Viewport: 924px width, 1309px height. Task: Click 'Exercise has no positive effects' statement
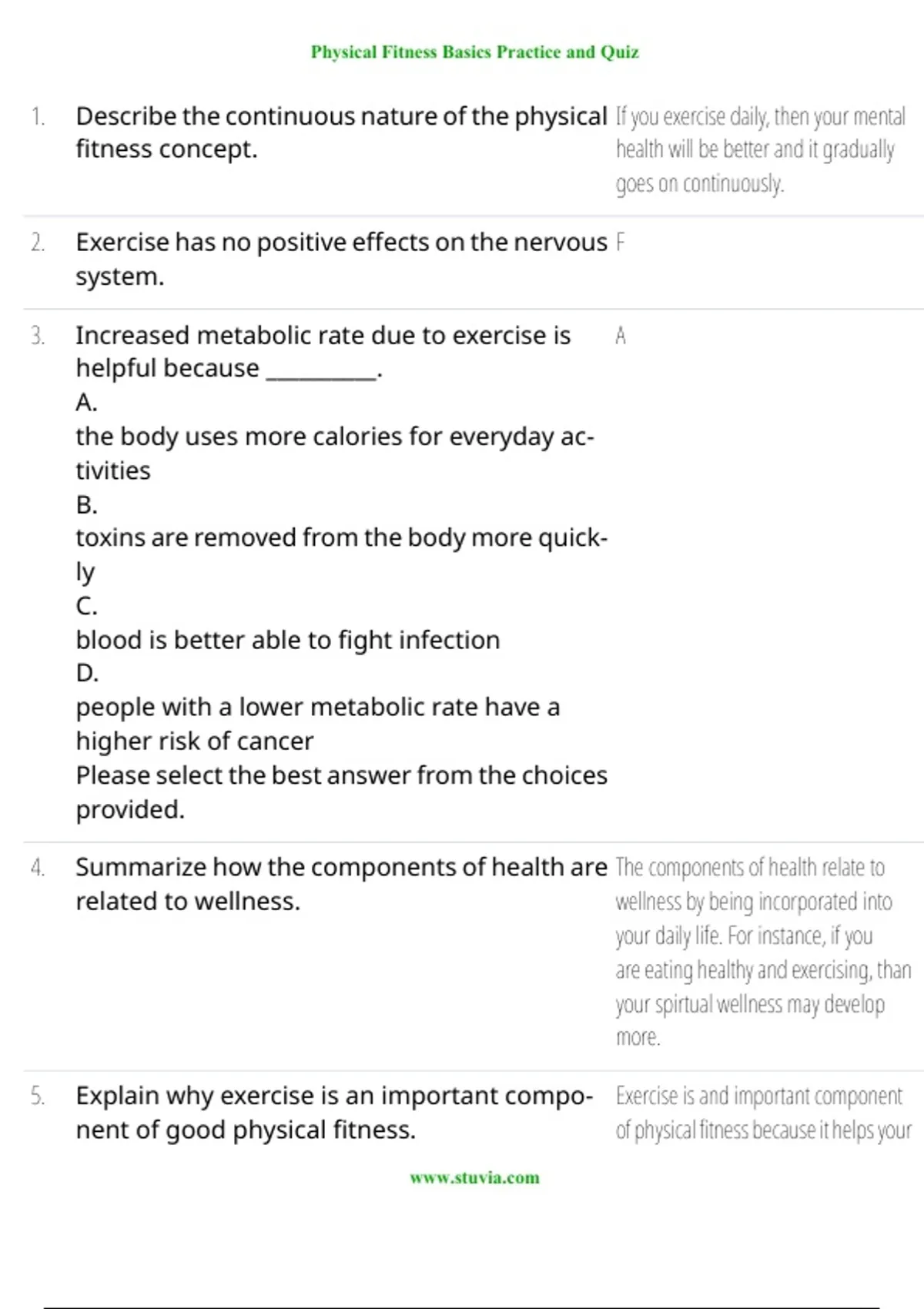340,259
